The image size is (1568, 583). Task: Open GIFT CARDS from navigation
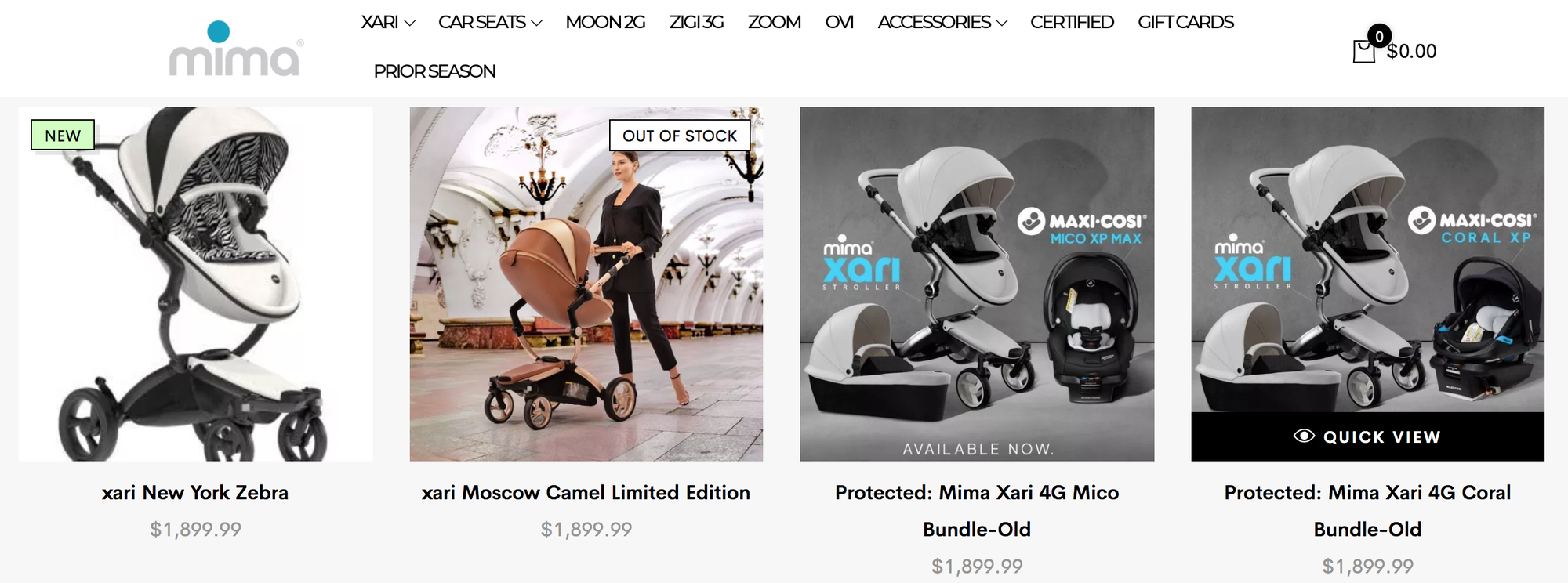click(1185, 22)
